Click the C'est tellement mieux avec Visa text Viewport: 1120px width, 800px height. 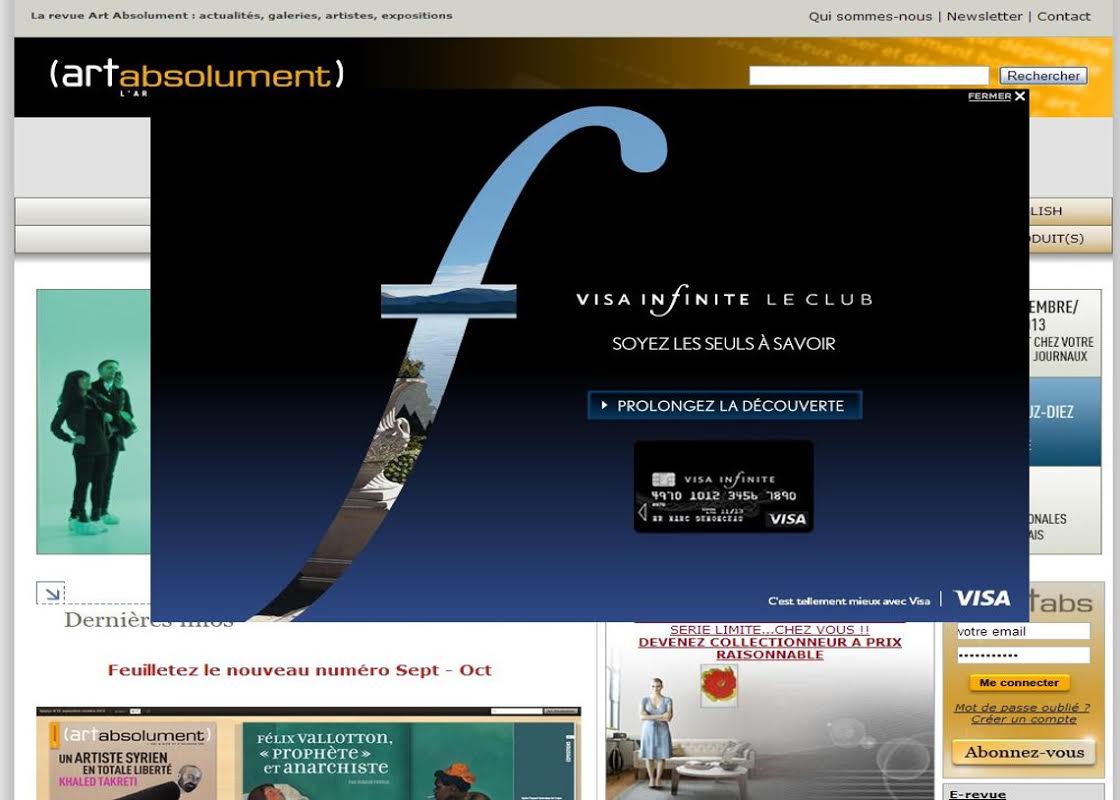[849, 601]
